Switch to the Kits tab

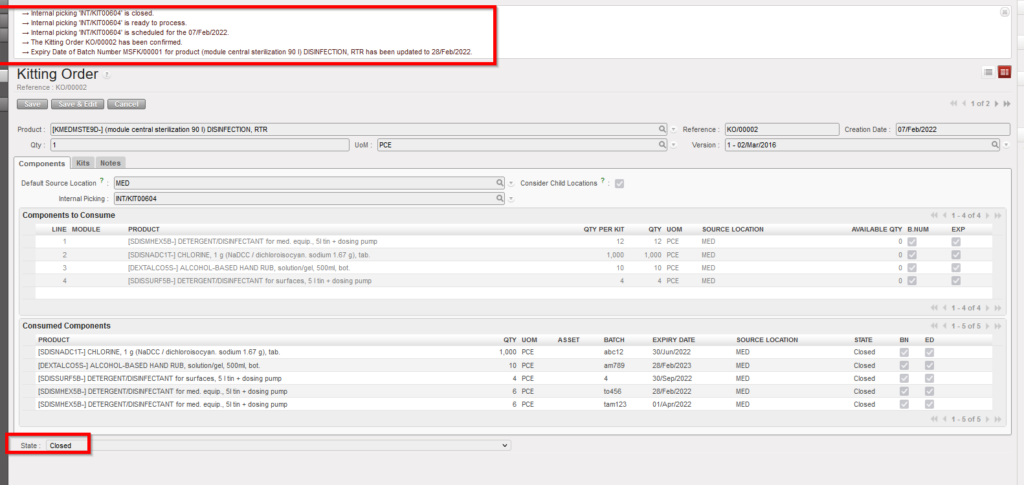pos(84,163)
